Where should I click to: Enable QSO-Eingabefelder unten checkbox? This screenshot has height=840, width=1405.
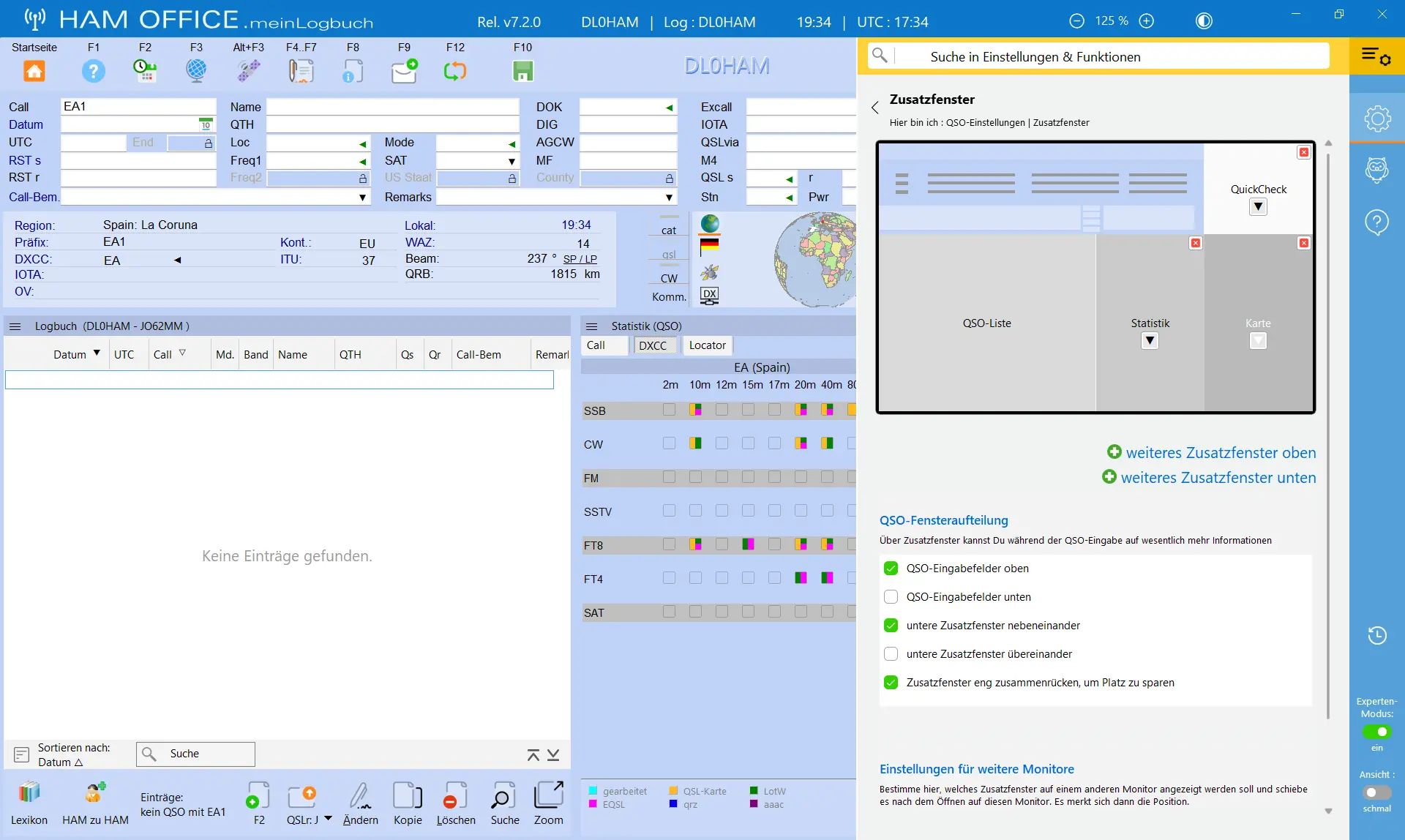891,597
